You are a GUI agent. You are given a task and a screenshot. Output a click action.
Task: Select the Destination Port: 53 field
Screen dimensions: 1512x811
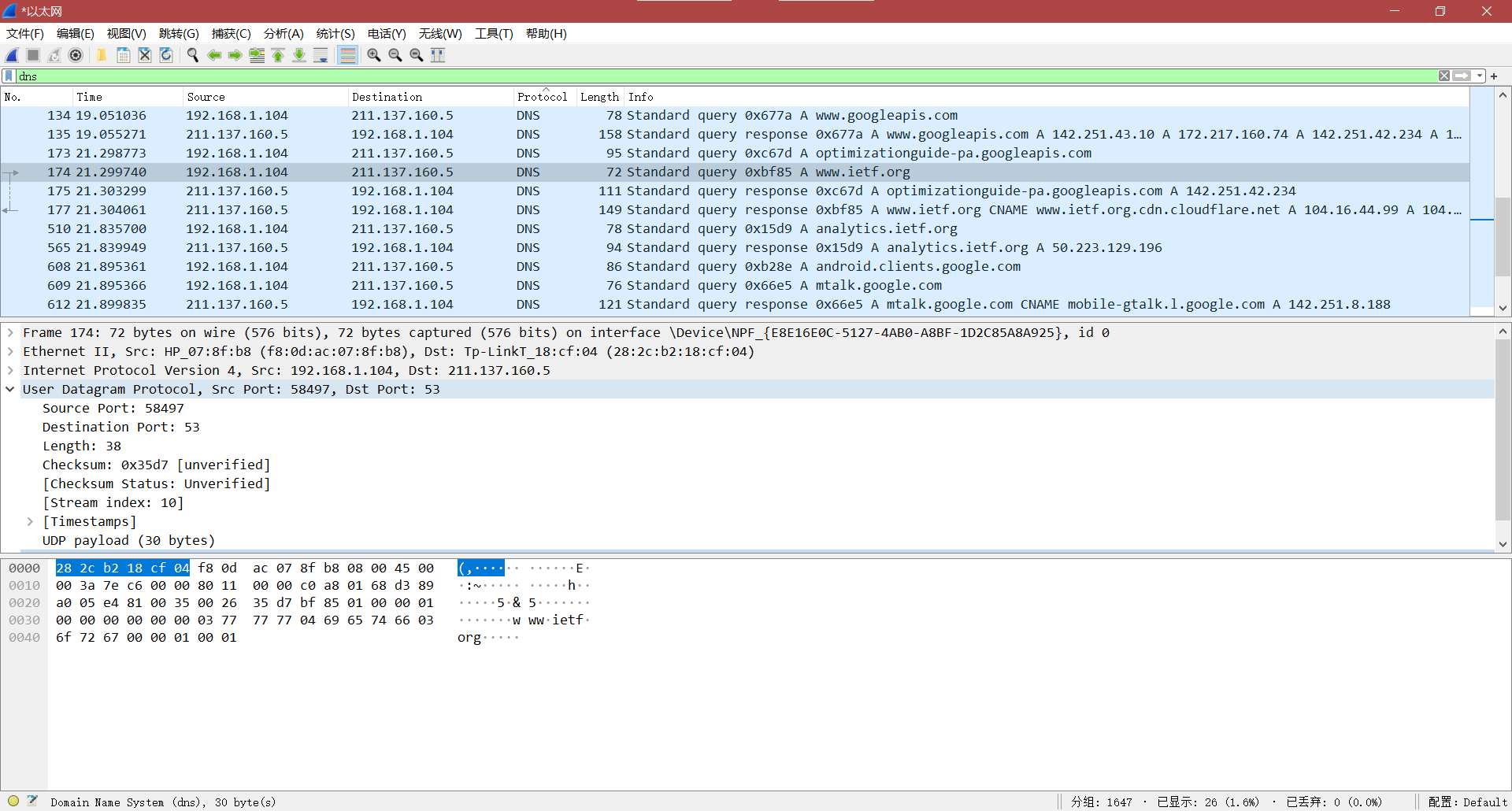click(x=120, y=428)
